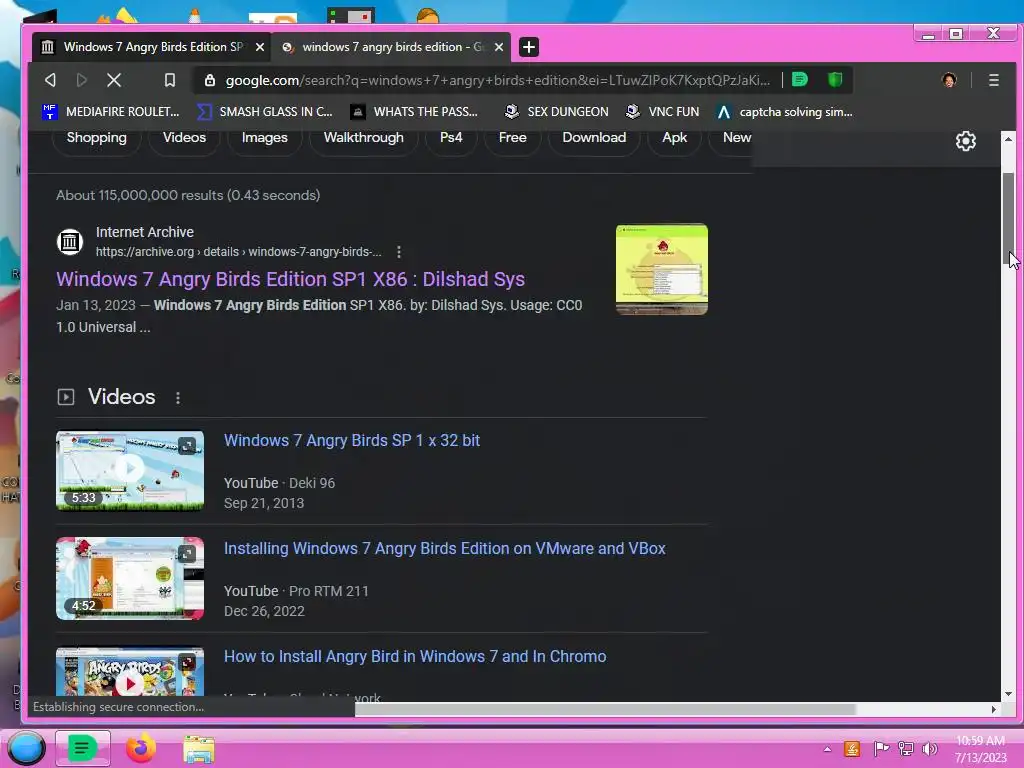Screen dimensions: 1024x768
Task: Open the green chat app in taskbar
Action: point(82,748)
